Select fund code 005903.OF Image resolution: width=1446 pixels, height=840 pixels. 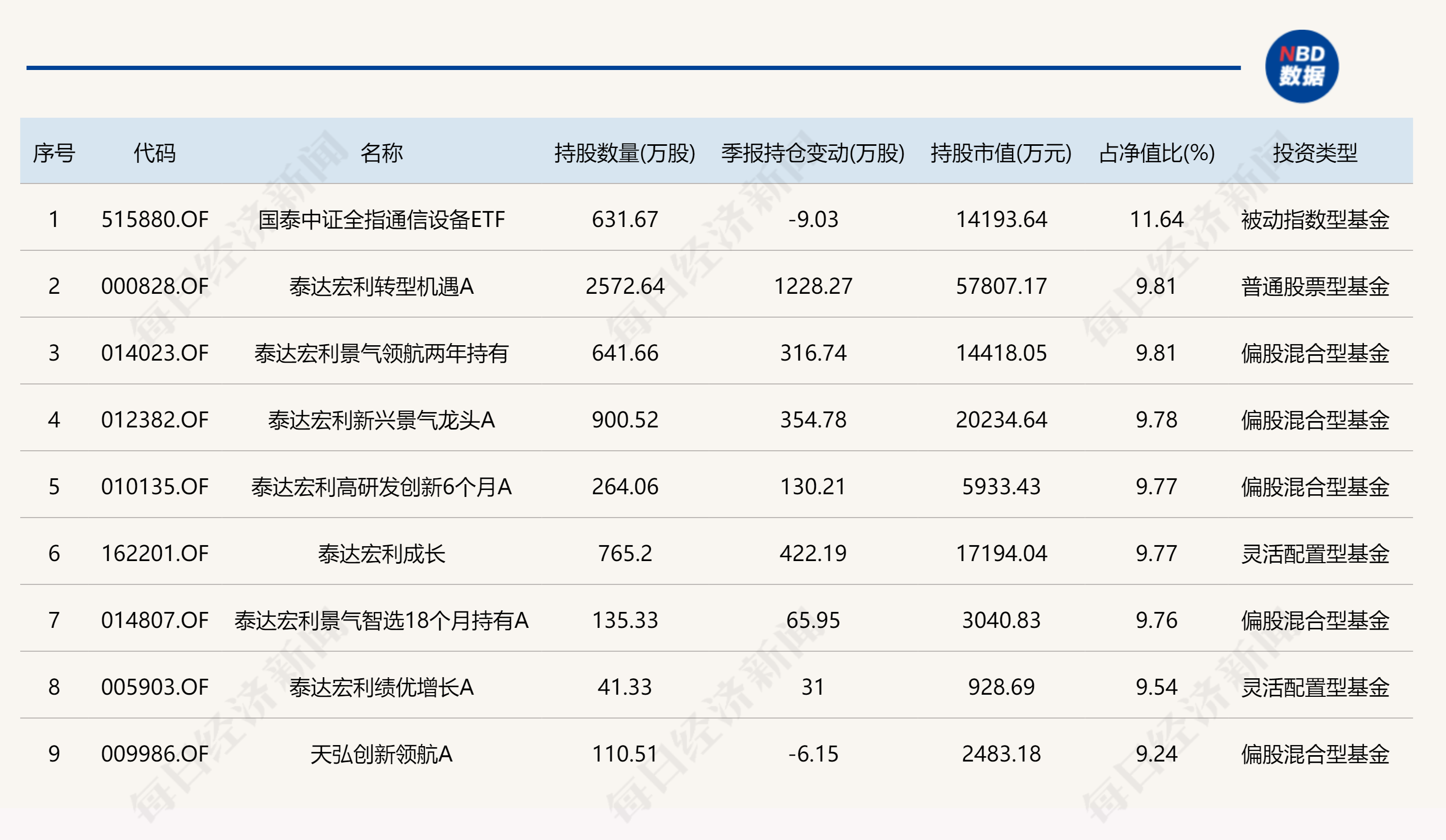tap(155, 687)
